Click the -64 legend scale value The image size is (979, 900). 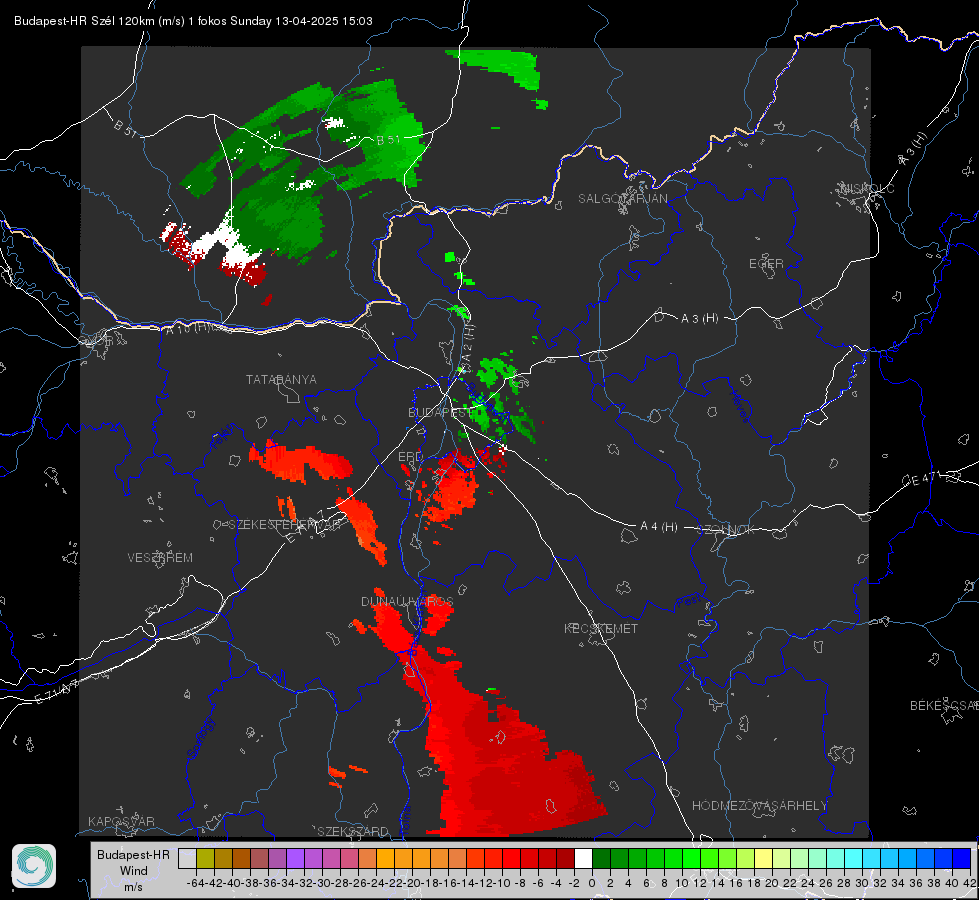click(x=195, y=883)
